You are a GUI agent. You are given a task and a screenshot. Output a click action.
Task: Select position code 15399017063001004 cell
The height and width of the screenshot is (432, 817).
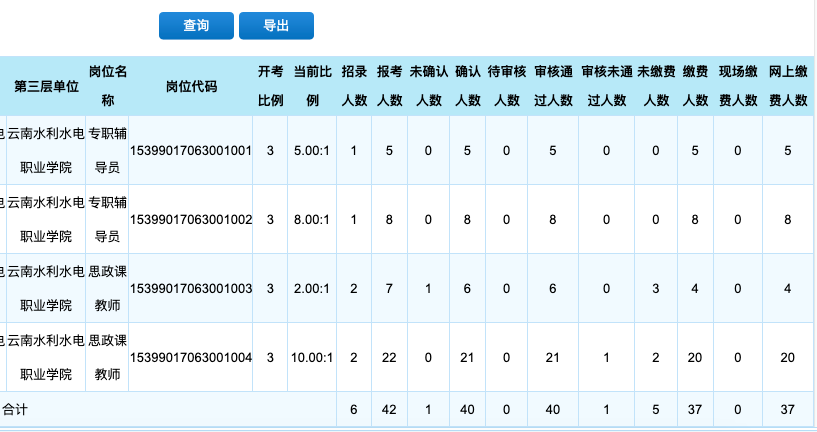[191, 357]
